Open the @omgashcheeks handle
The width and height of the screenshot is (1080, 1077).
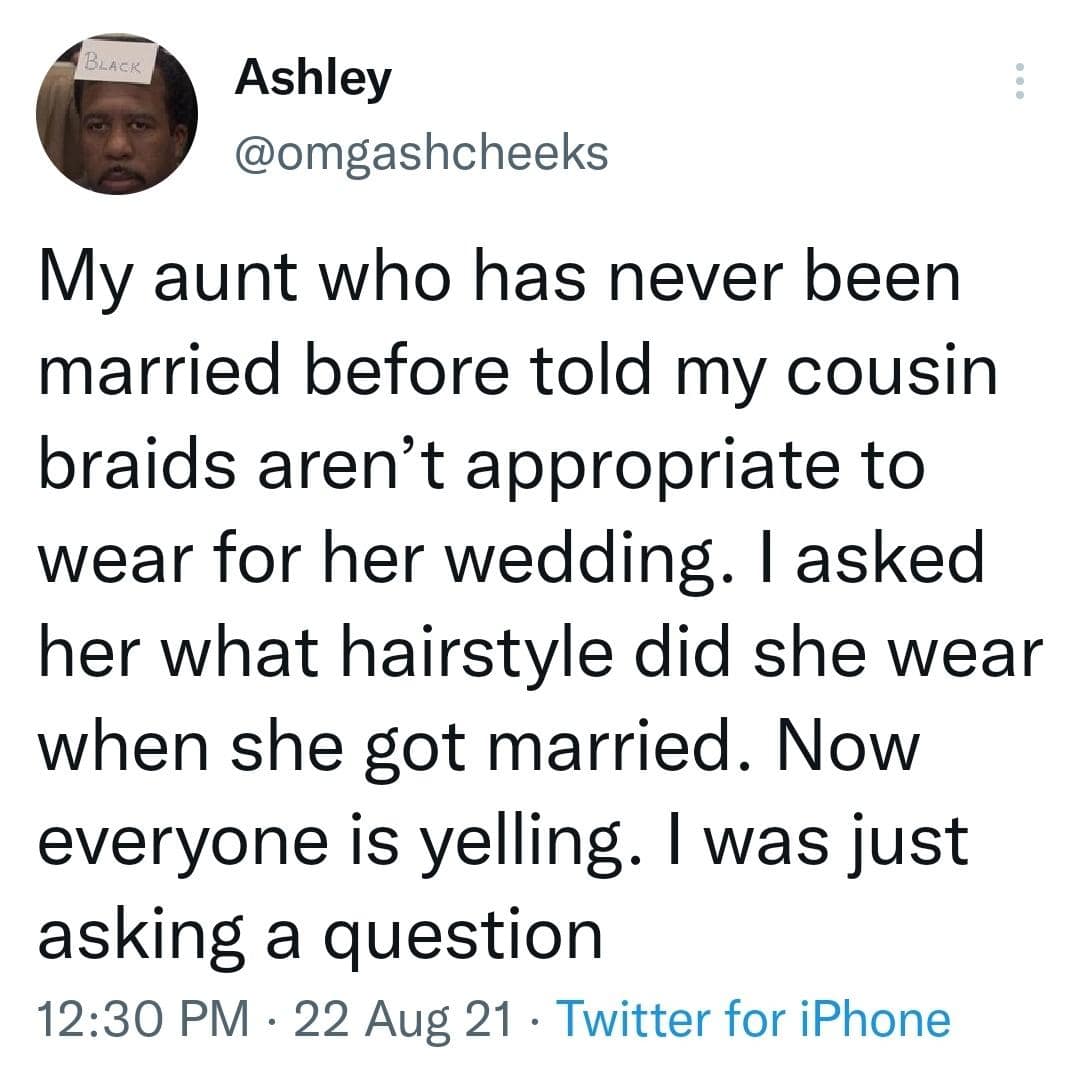click(420, 152)
